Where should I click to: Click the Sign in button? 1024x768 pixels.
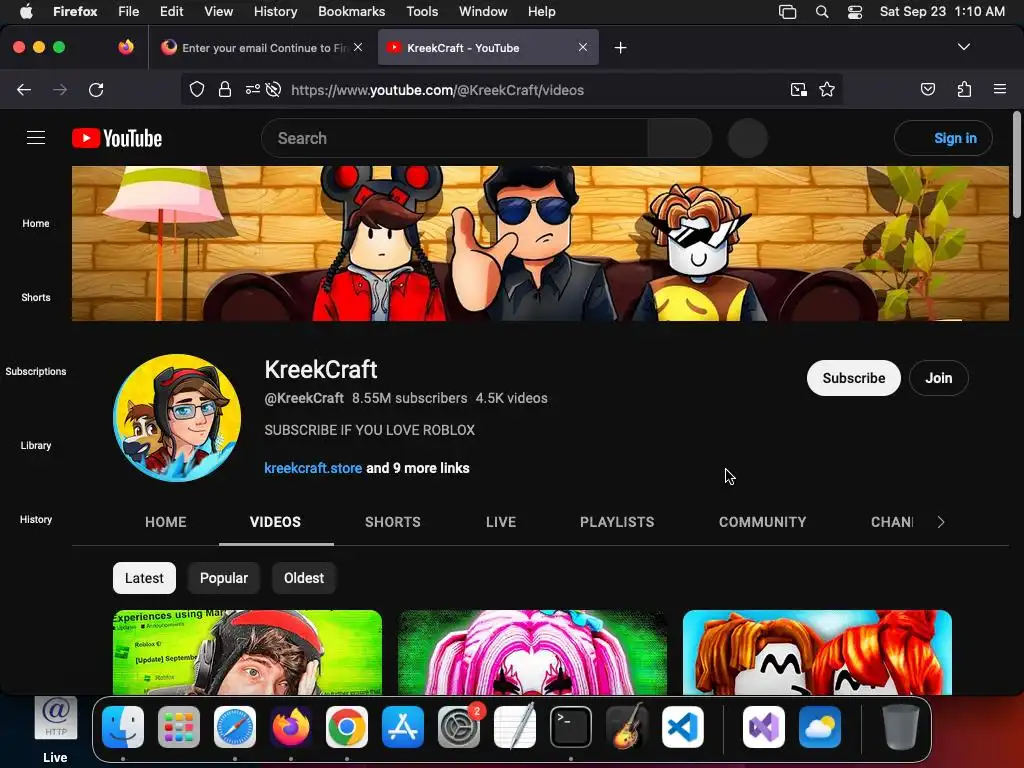pos(944,138)
